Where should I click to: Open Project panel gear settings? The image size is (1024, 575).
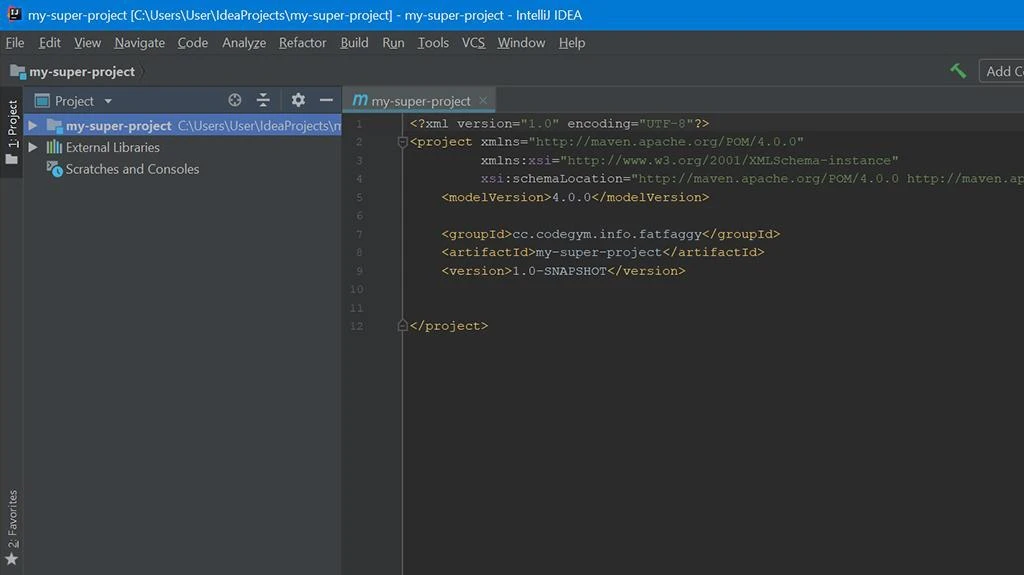tap(298, 100)
